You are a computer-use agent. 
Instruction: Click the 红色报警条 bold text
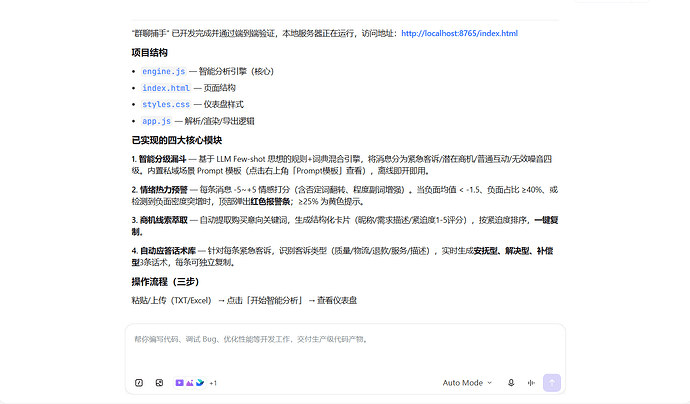tap(270, 202)
